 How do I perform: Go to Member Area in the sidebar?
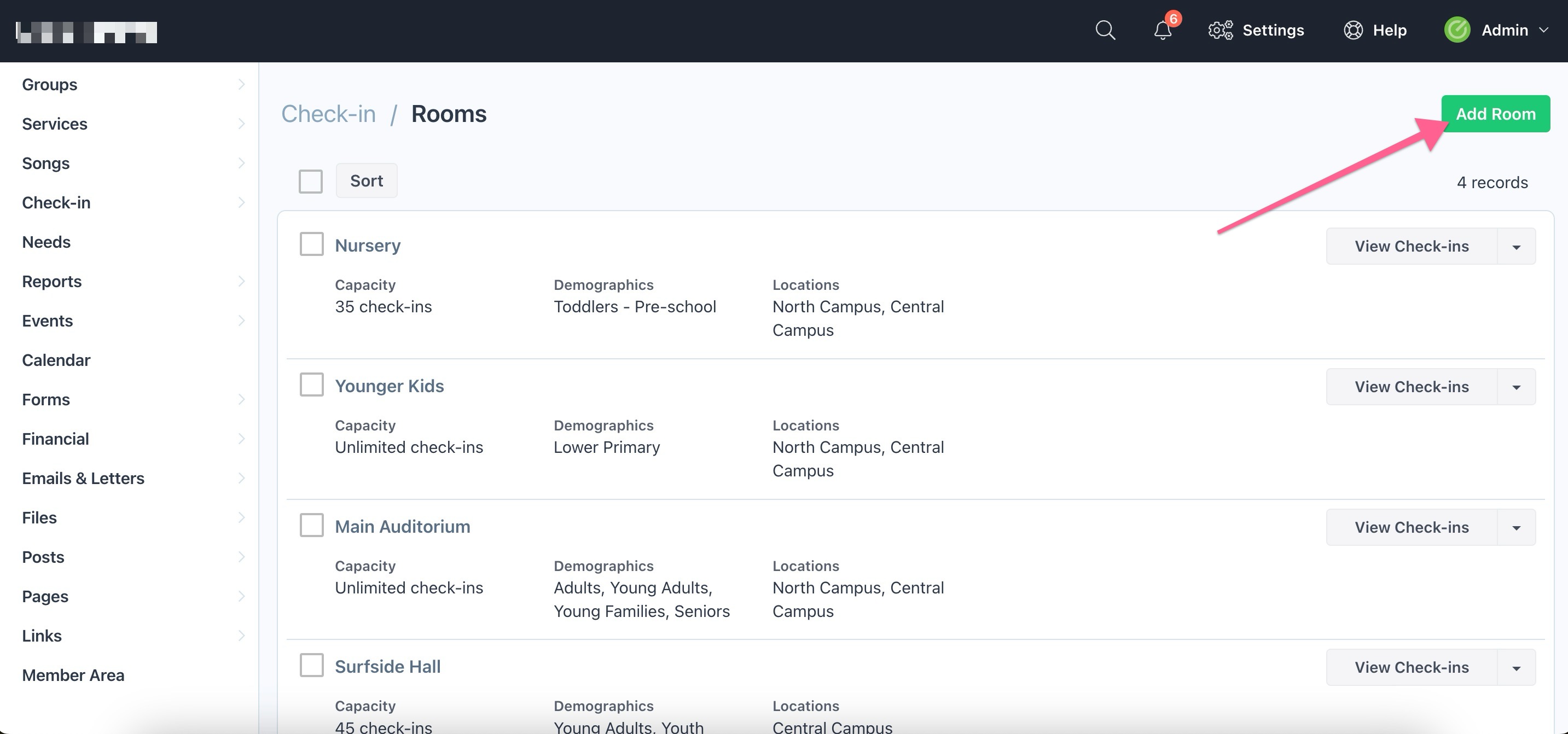pyautogui.click(x=73, y=675)
